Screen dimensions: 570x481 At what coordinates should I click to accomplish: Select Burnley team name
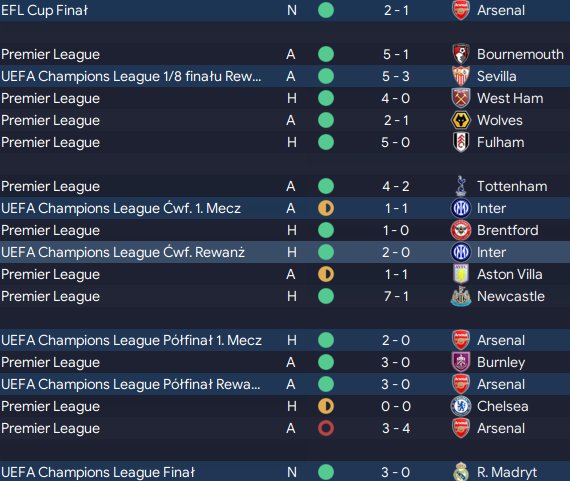pyautogui.click(x=501, y=362)
